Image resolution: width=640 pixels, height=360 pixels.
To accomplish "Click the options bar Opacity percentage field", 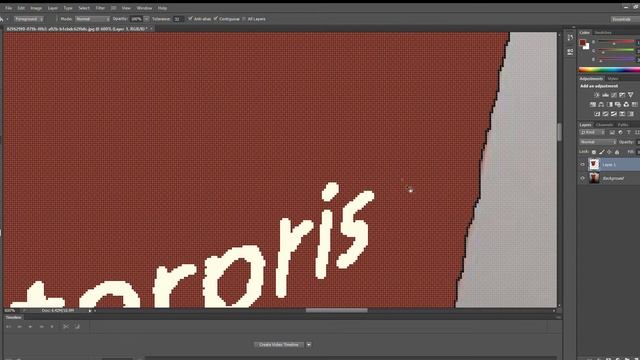I will (136, 19).
